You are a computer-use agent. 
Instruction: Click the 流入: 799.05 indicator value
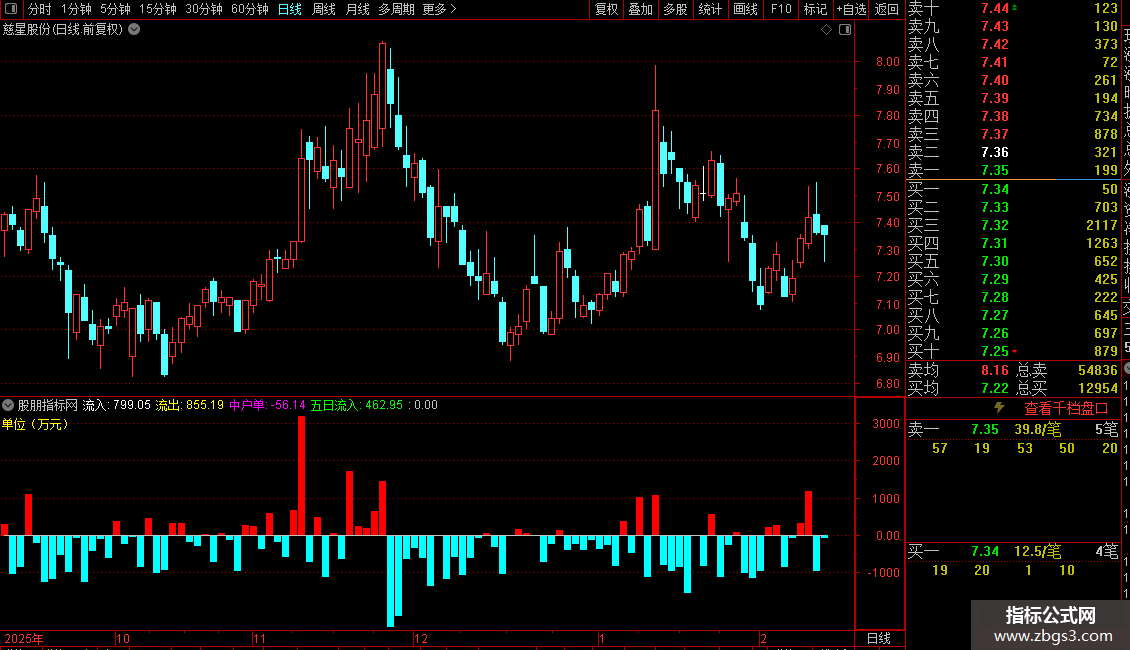pyautogui.click(x=116, y=405)
